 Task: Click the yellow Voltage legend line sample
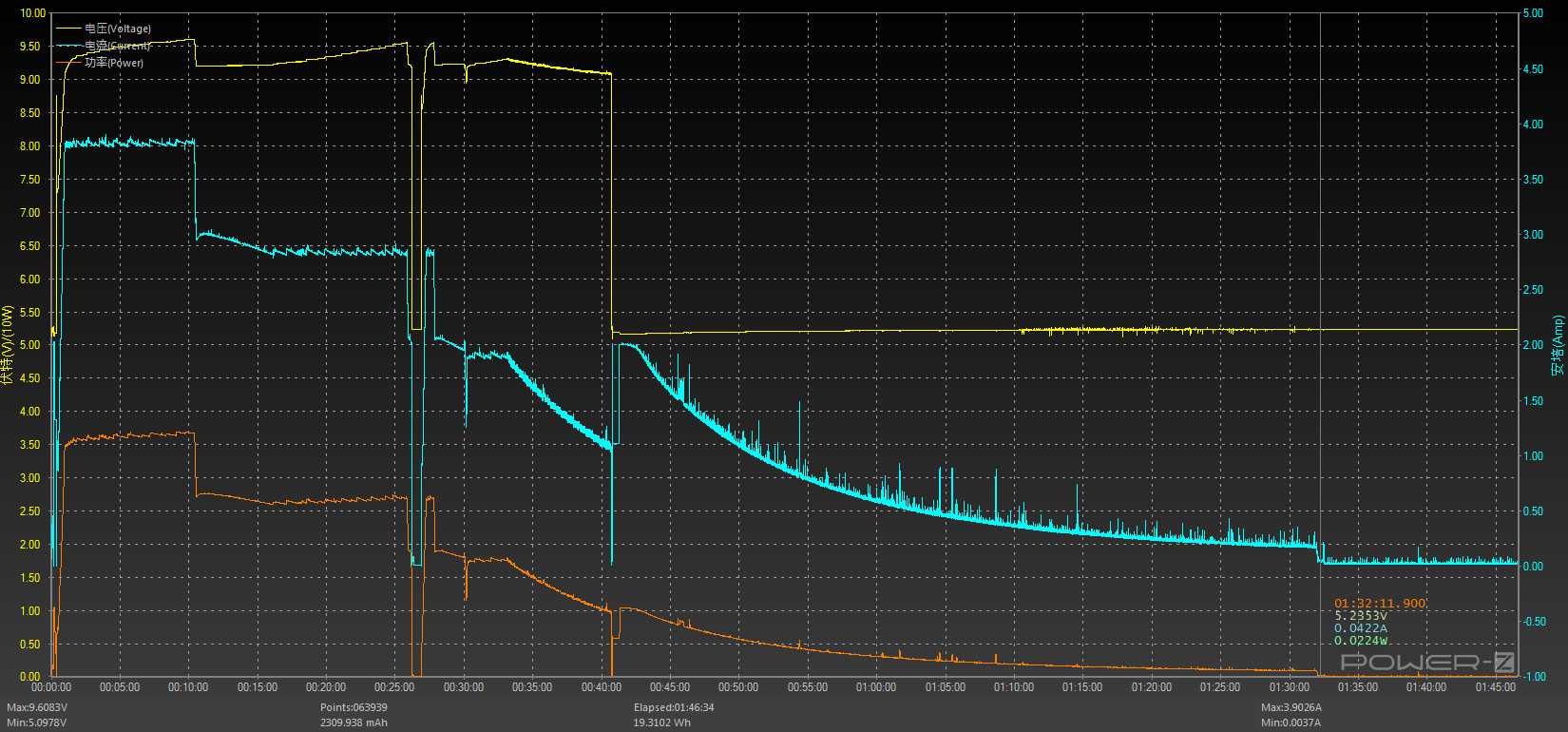coord(68,29)
